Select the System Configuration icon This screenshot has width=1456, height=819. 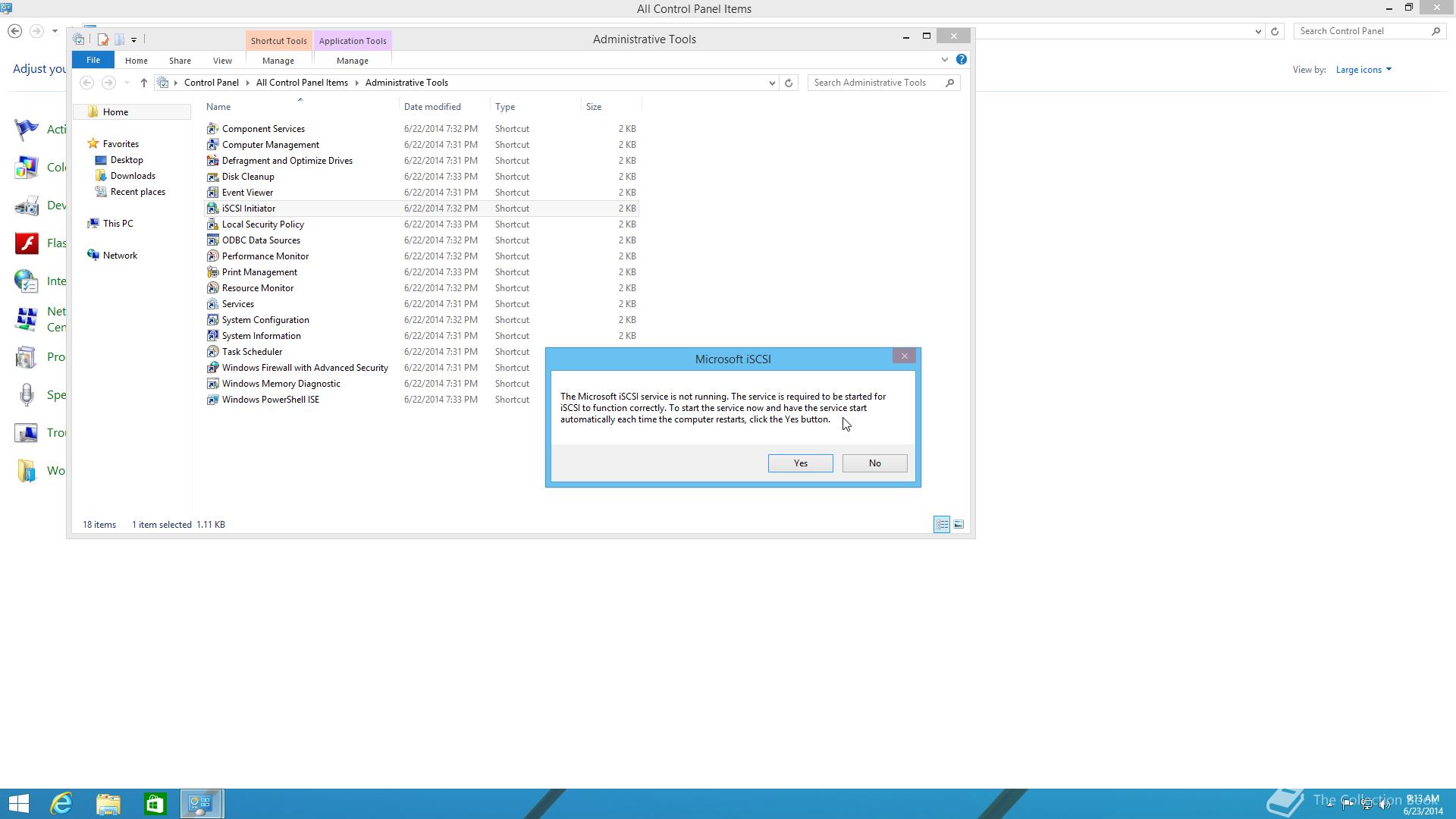point(212,320)
